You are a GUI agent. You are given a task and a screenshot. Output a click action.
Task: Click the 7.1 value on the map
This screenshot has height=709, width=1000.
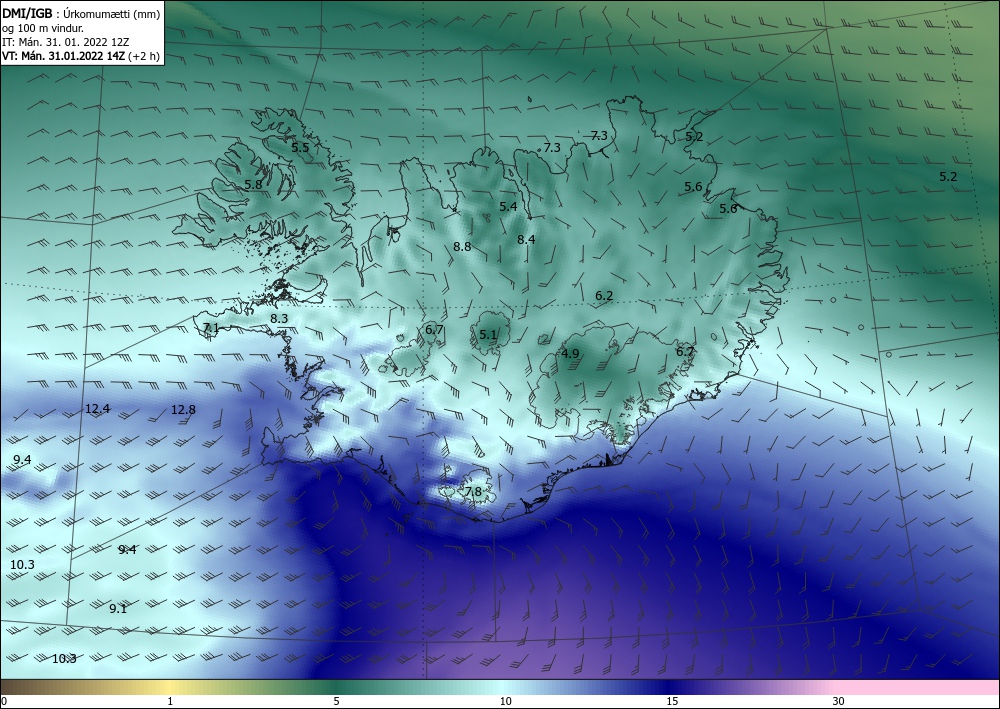(x=211, y=328)
